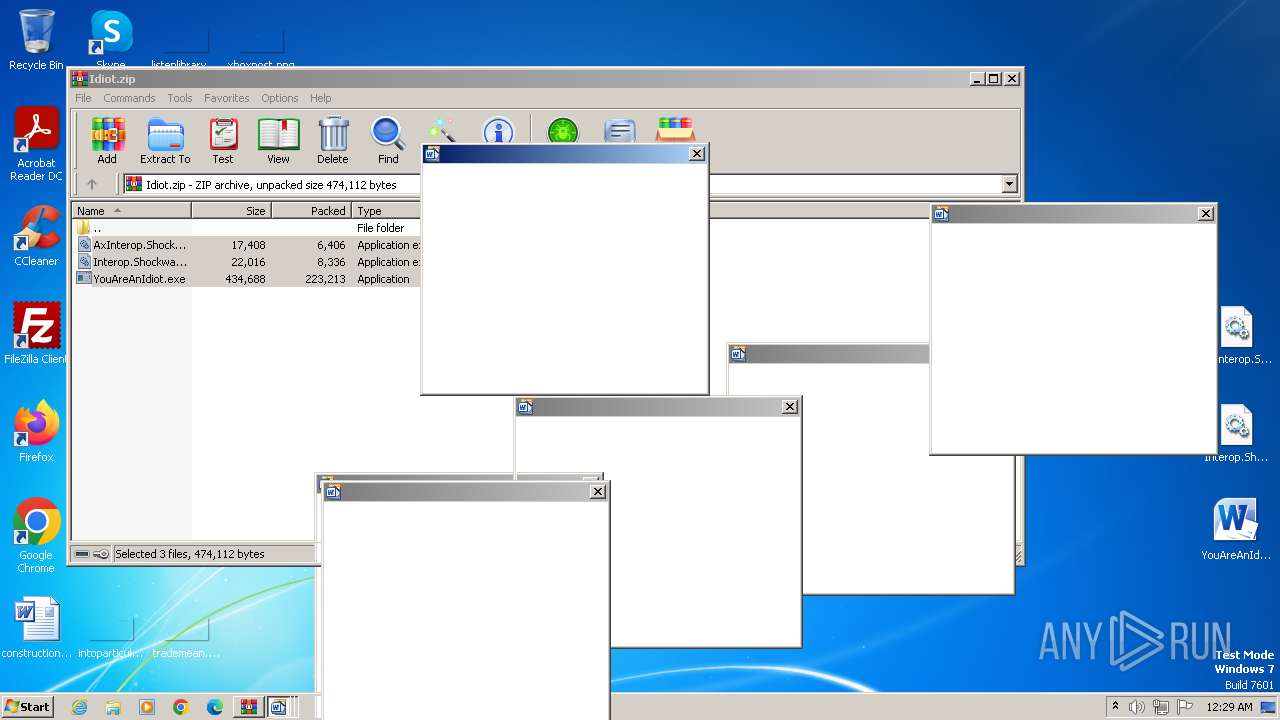The height and width of the screenshot is (720, 1280).
Task: Expand the archive path dropdown arrow
Action: [1009, 184]
